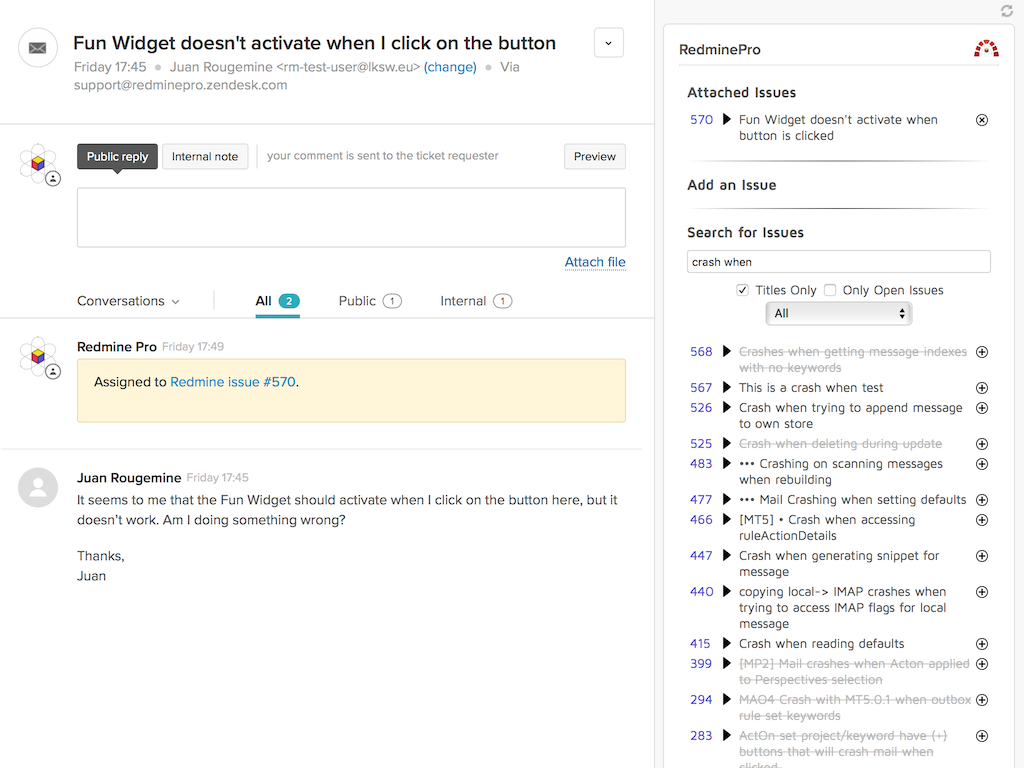Attach issue 526 with the plus icon

(981, 408)
